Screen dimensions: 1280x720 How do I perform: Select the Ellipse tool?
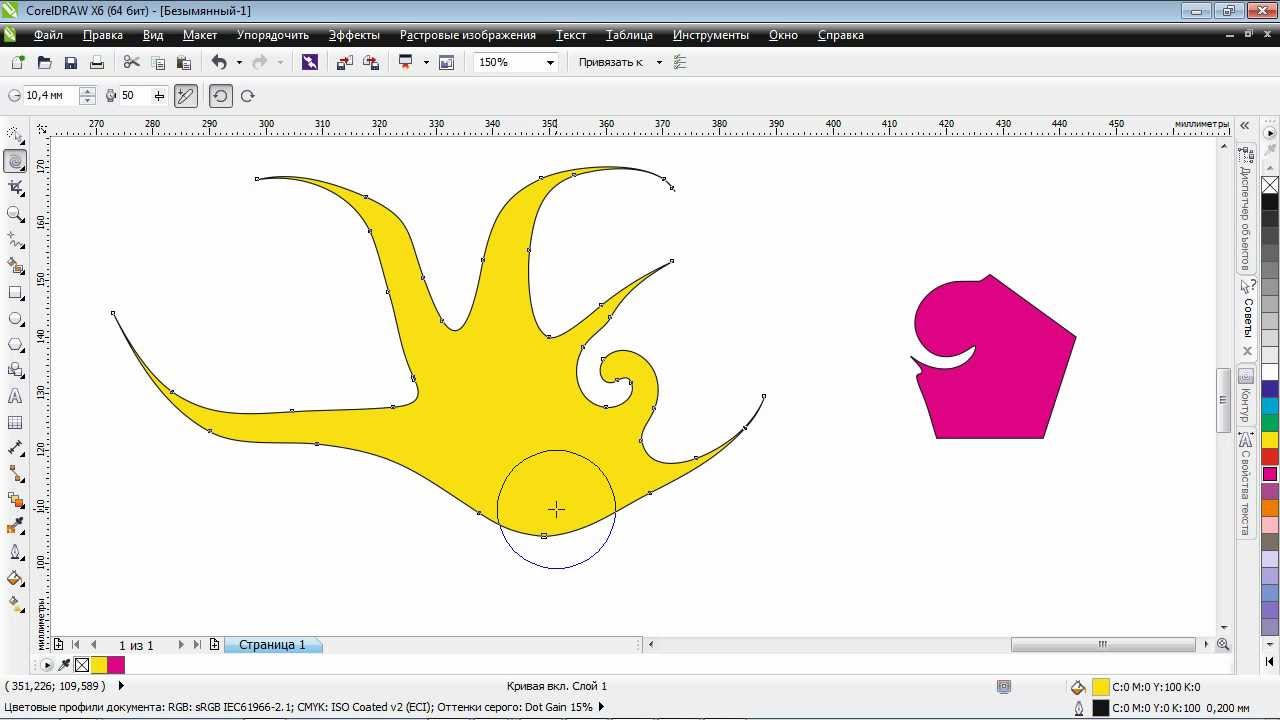point(15,318)
